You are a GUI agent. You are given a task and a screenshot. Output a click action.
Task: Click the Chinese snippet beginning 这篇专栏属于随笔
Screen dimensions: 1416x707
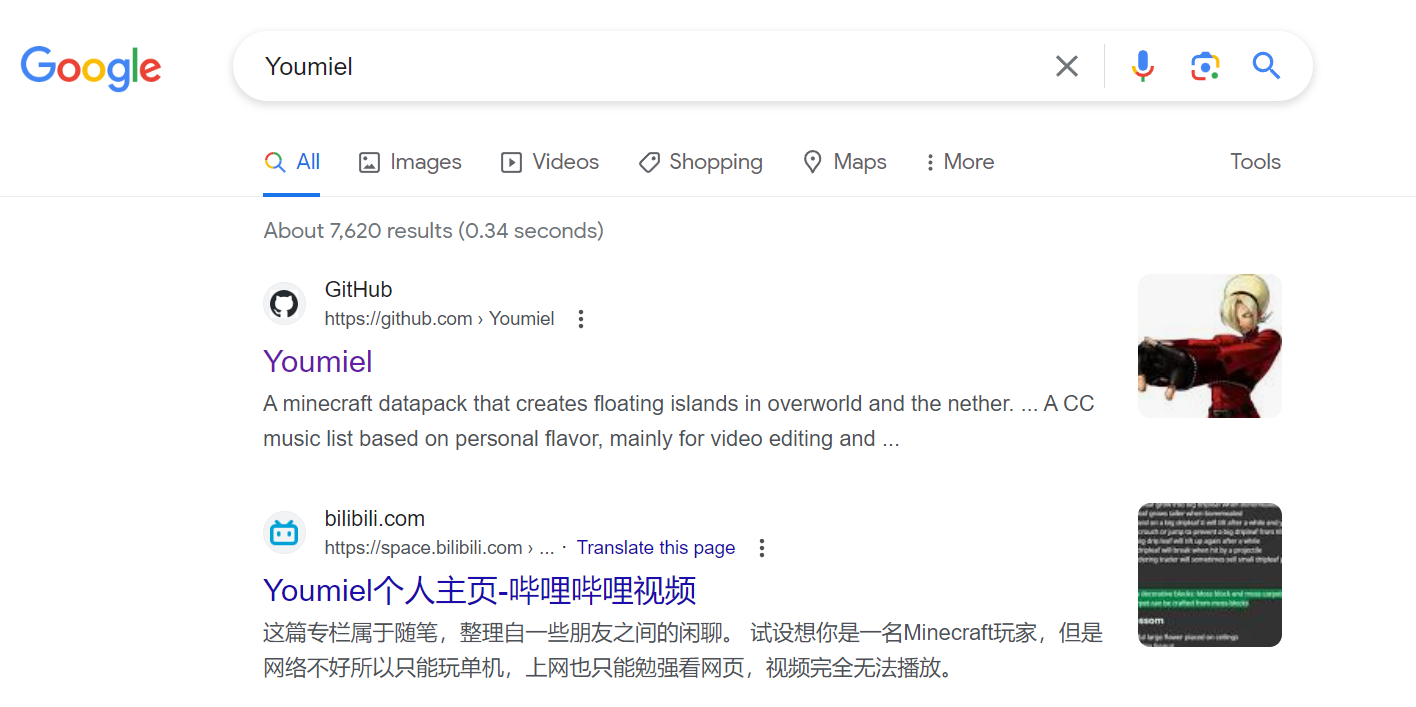point(683,650)
